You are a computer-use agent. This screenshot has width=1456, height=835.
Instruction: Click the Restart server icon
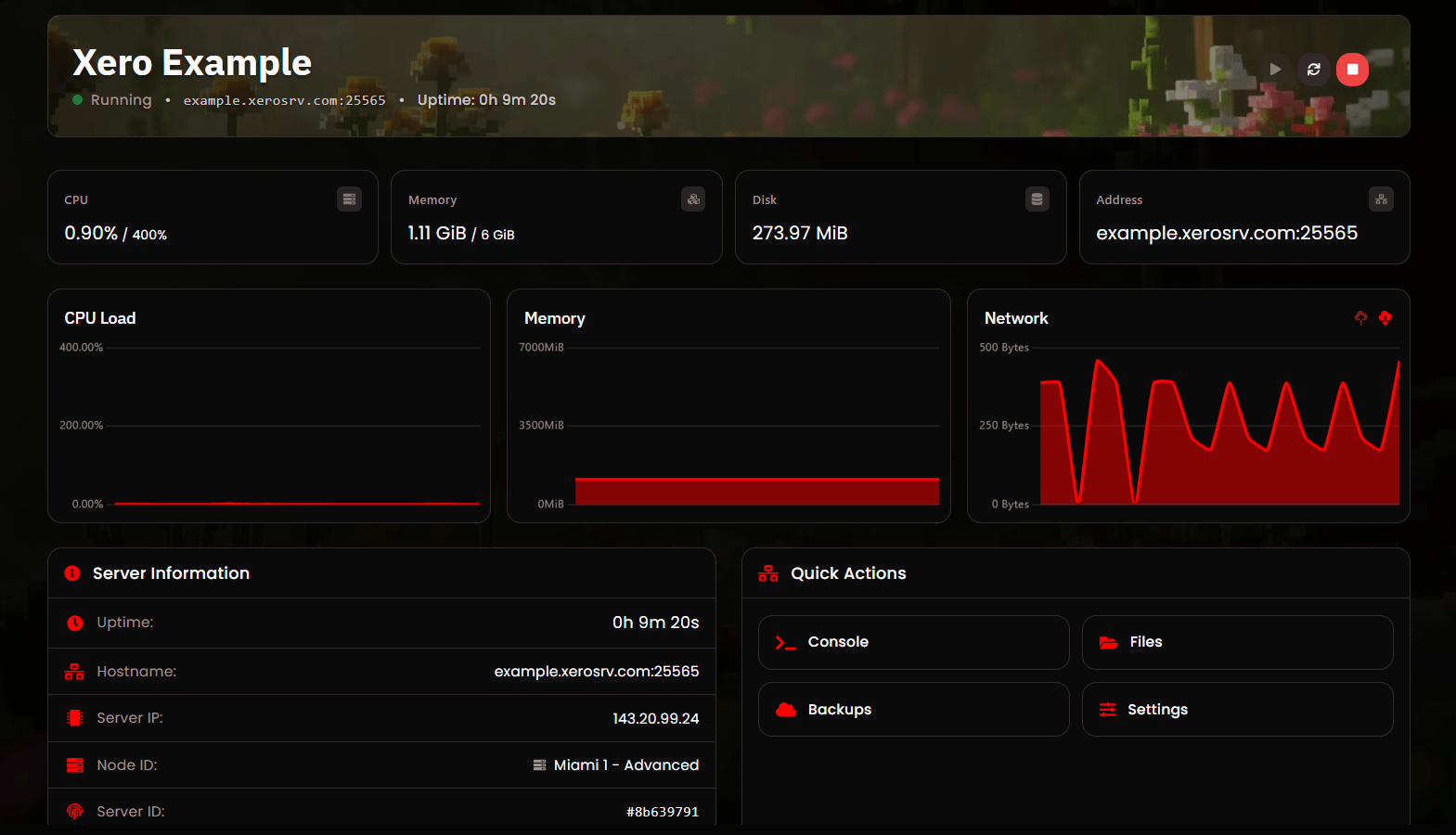[x=1313, y=70]
